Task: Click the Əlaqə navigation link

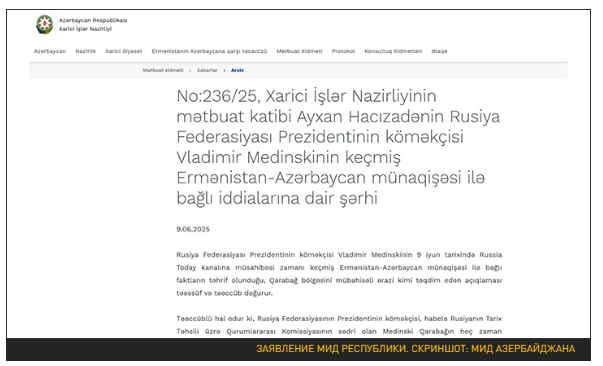Action: 439,51
